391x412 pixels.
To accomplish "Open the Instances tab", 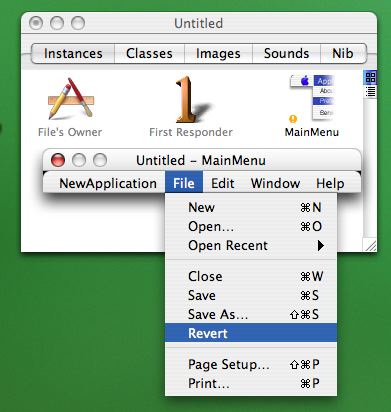I will coord(73,53).
